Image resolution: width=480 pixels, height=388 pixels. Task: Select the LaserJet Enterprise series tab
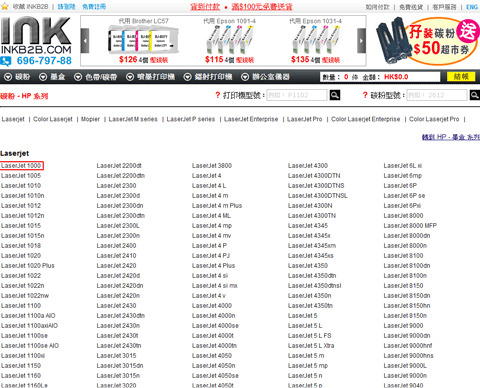click(251, 119)
